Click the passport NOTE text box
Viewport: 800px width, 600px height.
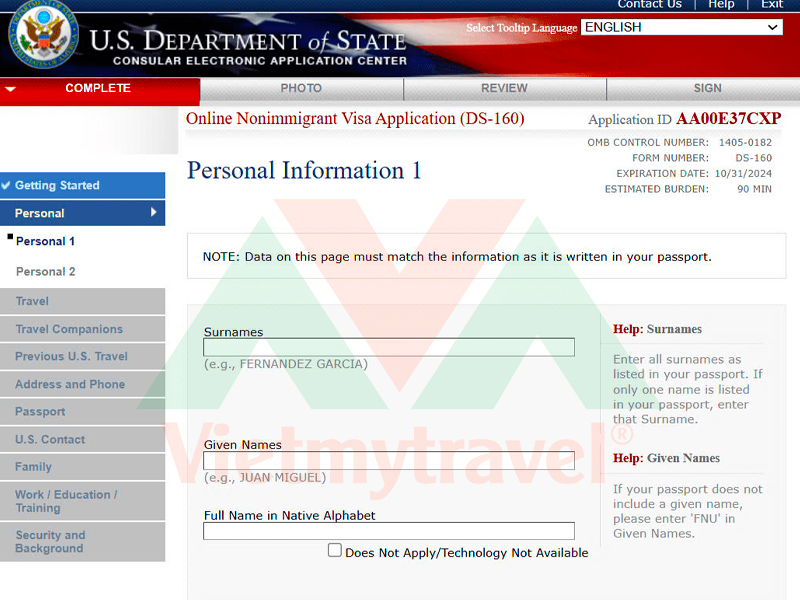pyautogui.click(x=487, y=256)
